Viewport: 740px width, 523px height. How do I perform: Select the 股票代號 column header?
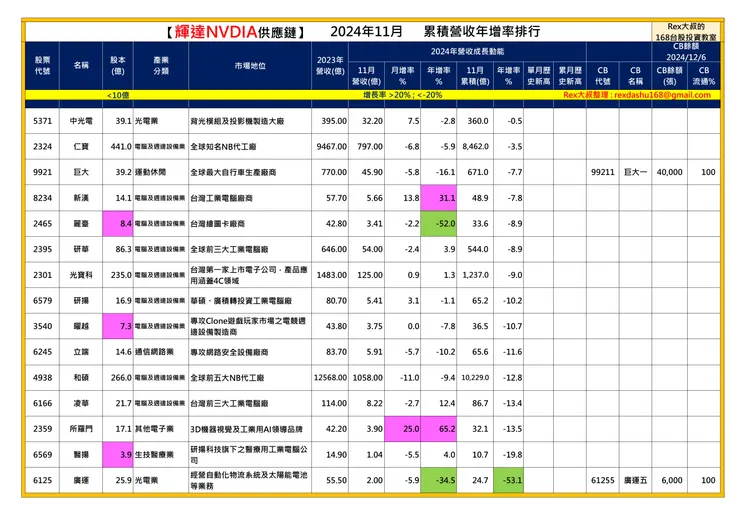pyautogui.click(x=42, y=66)
